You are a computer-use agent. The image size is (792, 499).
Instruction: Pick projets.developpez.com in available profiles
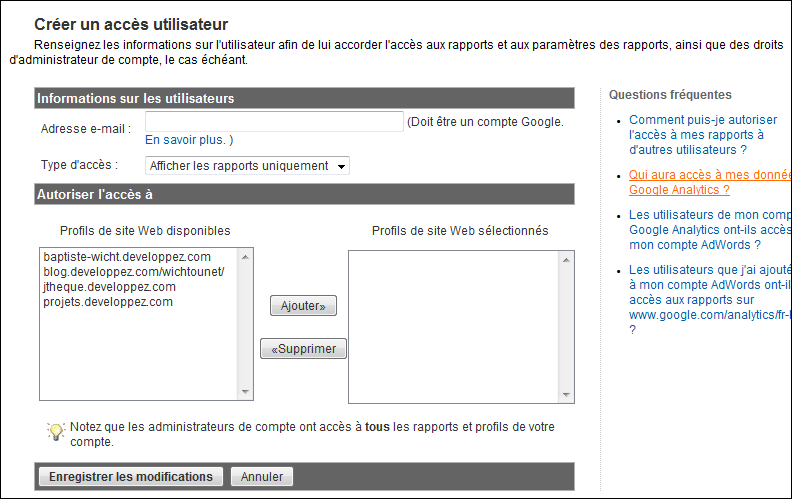[108, 302]
